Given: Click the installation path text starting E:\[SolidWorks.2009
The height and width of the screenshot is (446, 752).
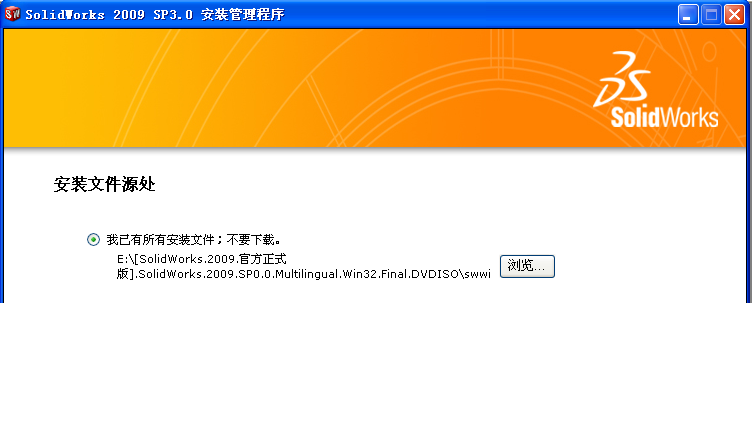Looking at the screenshot, I should 304,266.
